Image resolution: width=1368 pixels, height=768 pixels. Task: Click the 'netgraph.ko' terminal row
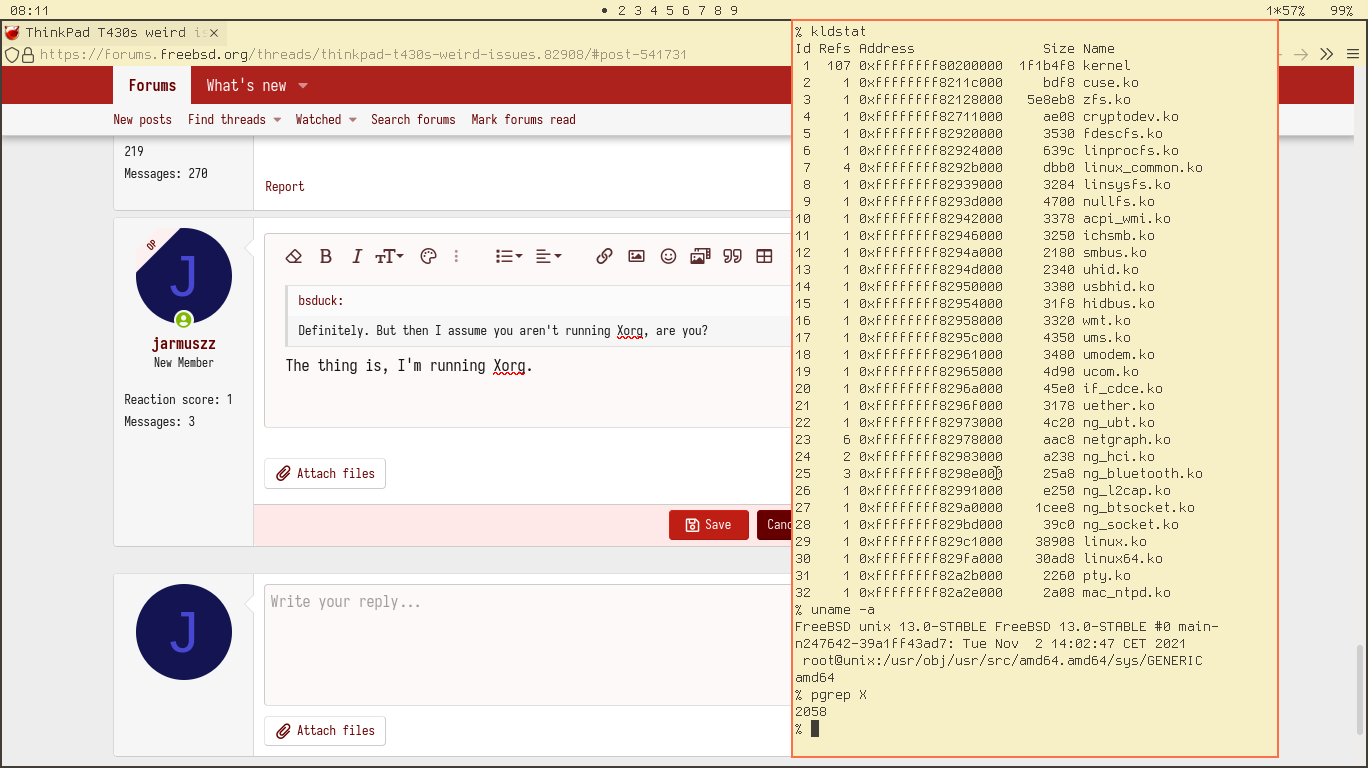click(983, 440)
